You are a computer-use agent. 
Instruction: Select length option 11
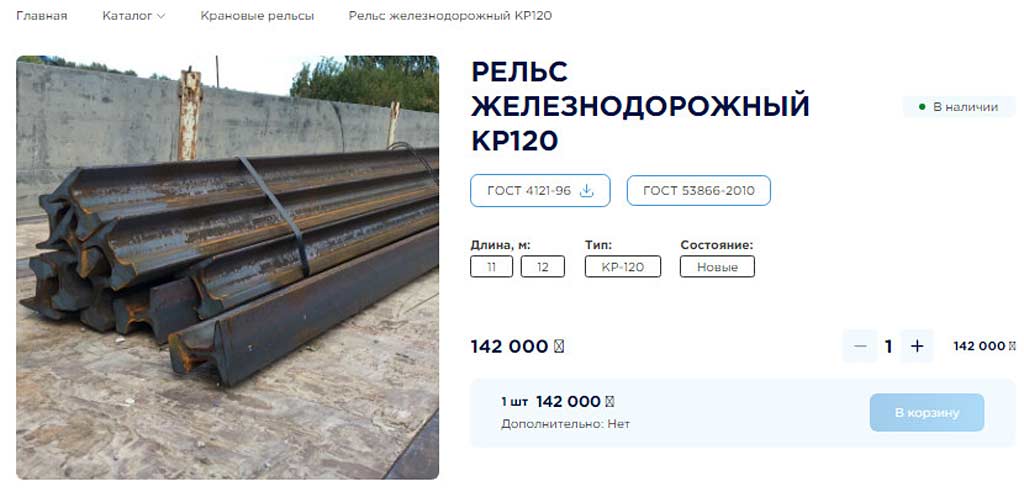point(491,266)
